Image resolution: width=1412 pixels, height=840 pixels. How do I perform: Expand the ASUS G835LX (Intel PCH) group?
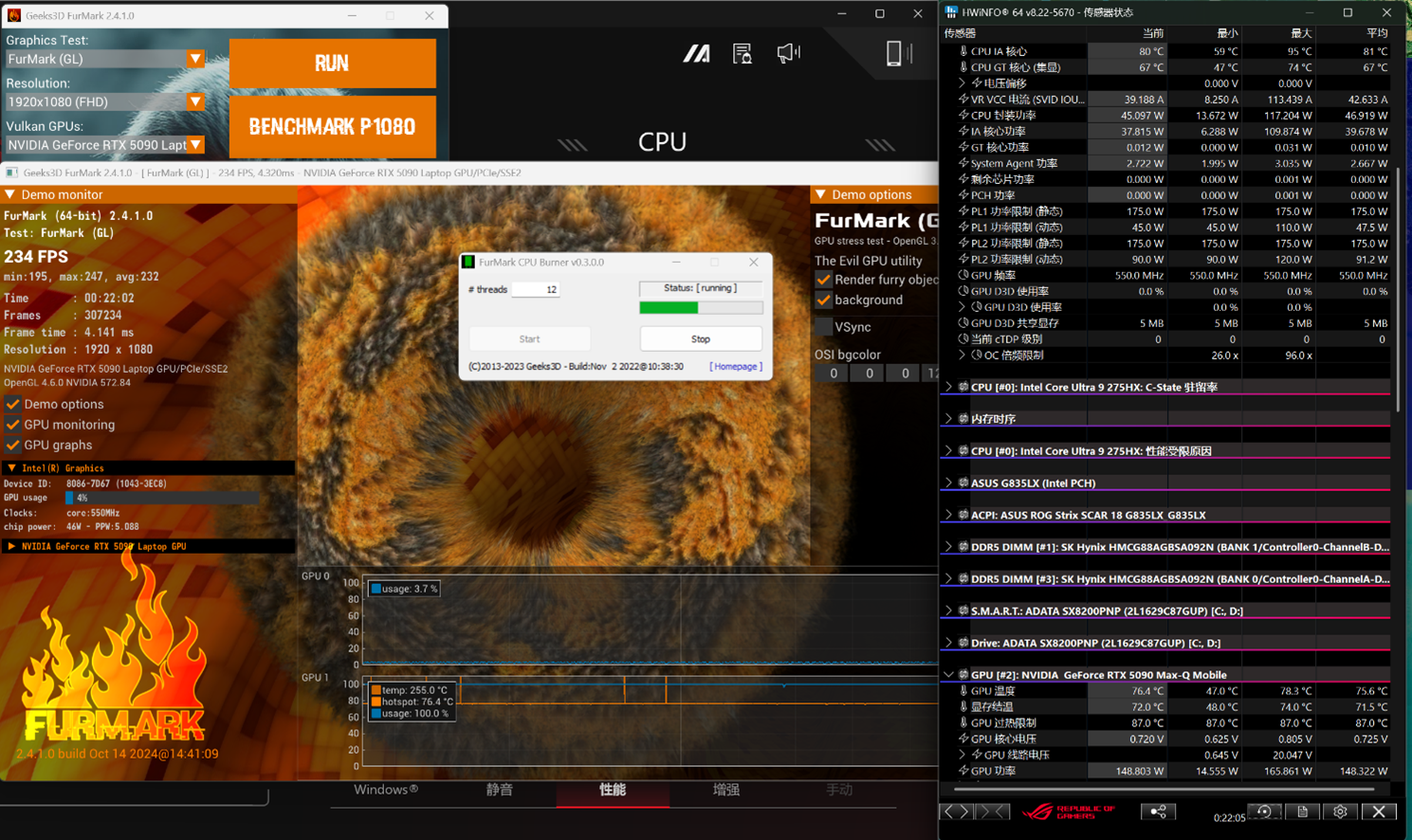coord(948,483)
